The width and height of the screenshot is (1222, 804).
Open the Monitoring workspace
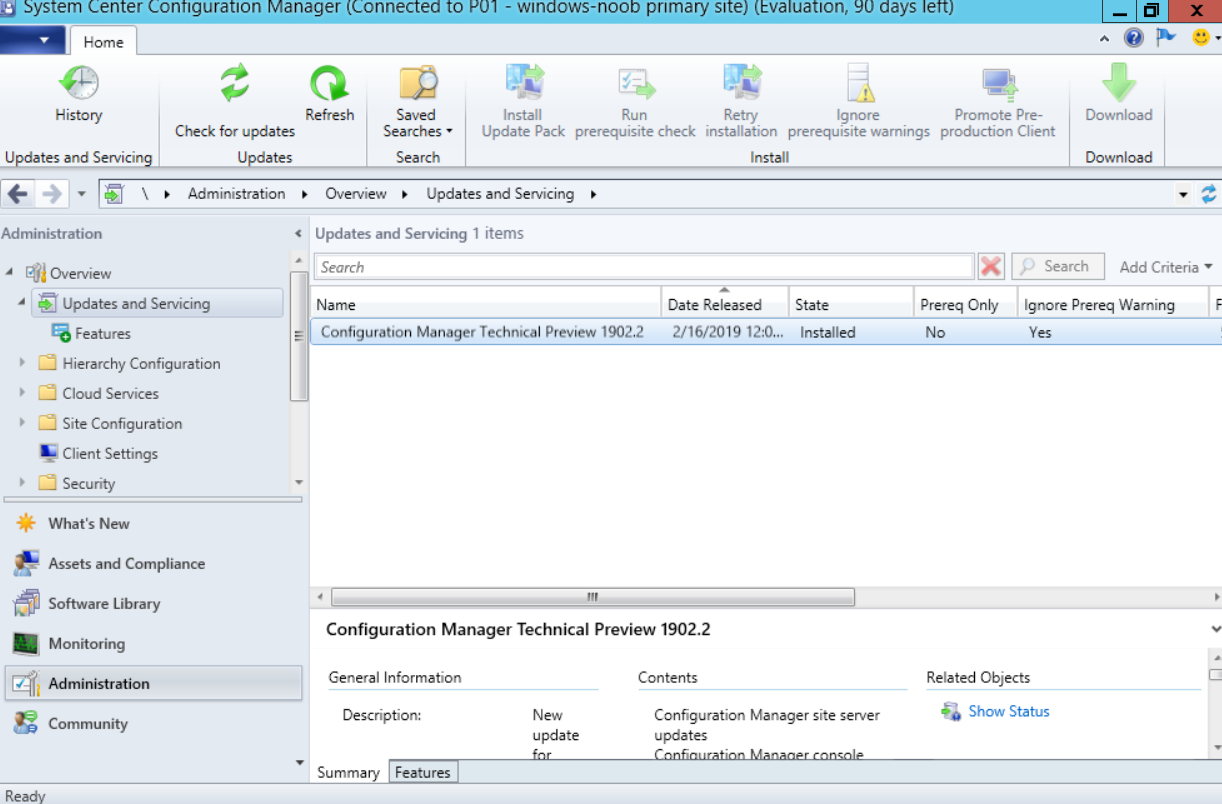(x=86, y=644)
